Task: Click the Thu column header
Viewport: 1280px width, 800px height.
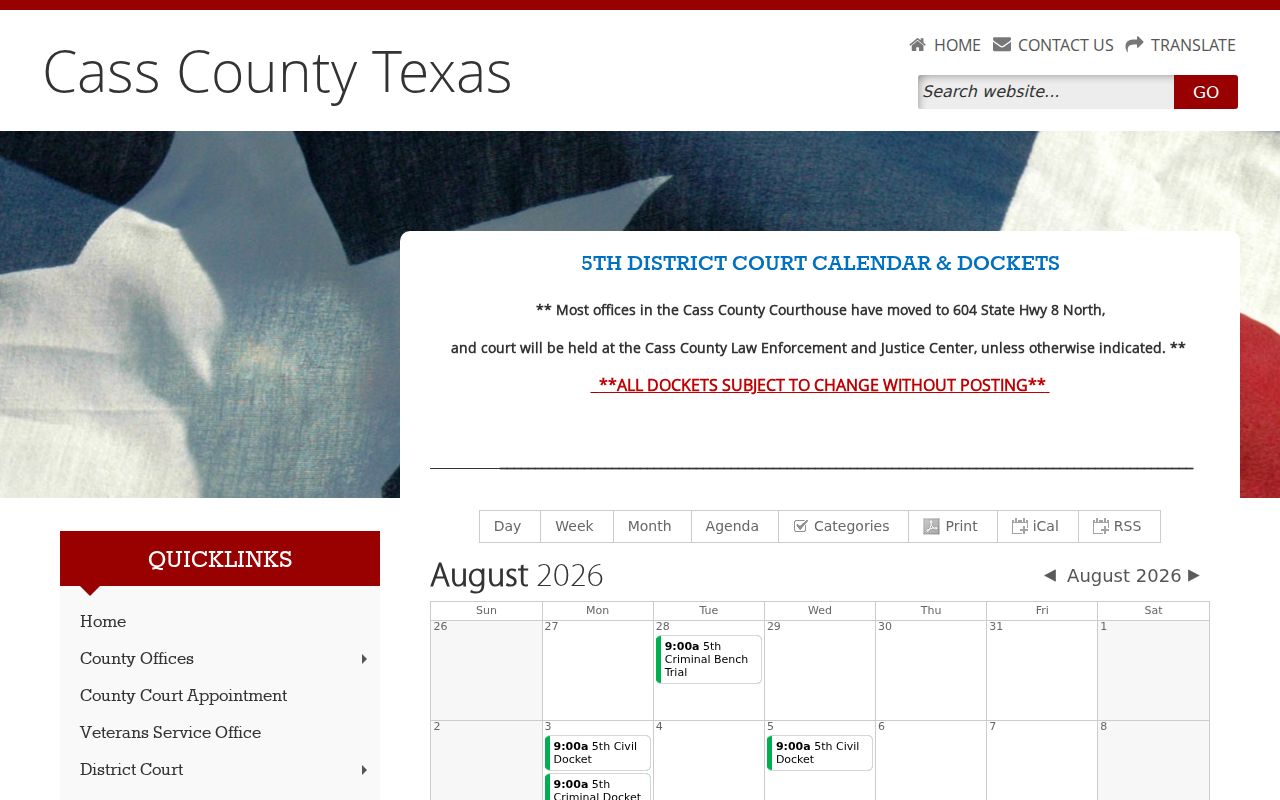Action: 931,610
